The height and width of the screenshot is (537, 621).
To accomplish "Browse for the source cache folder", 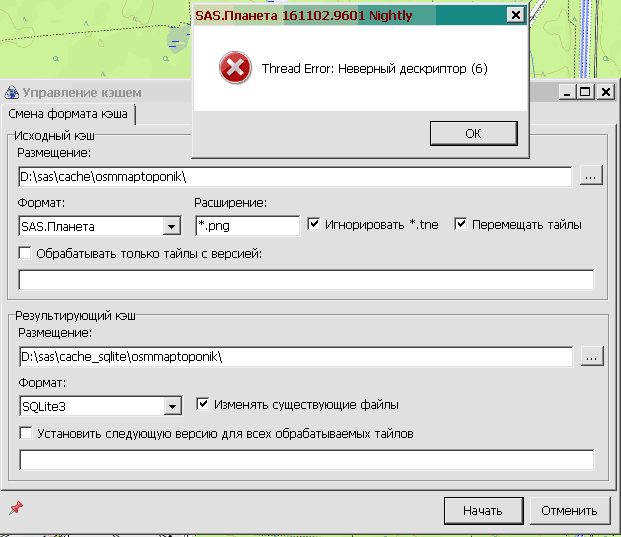I will click(591, 176).
